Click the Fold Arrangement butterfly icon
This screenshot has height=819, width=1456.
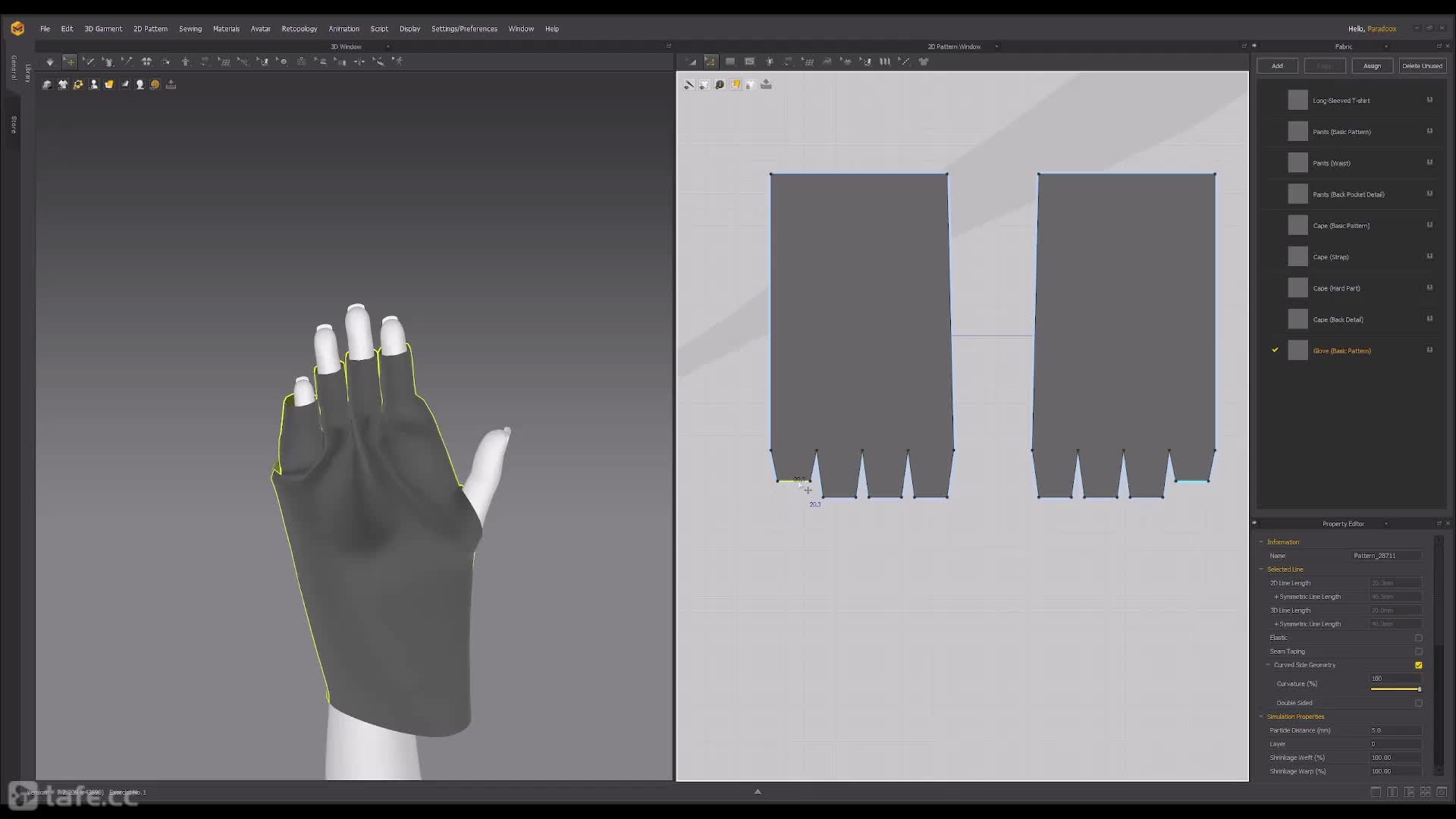[146, 61]
